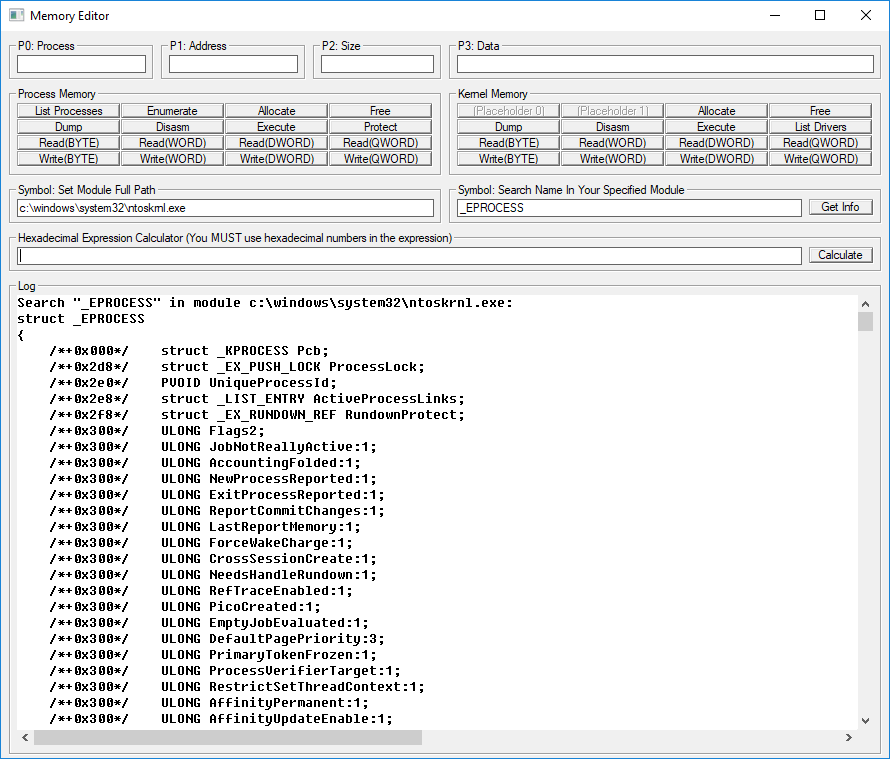Click Write(WORD) in Process Memory

173,158
